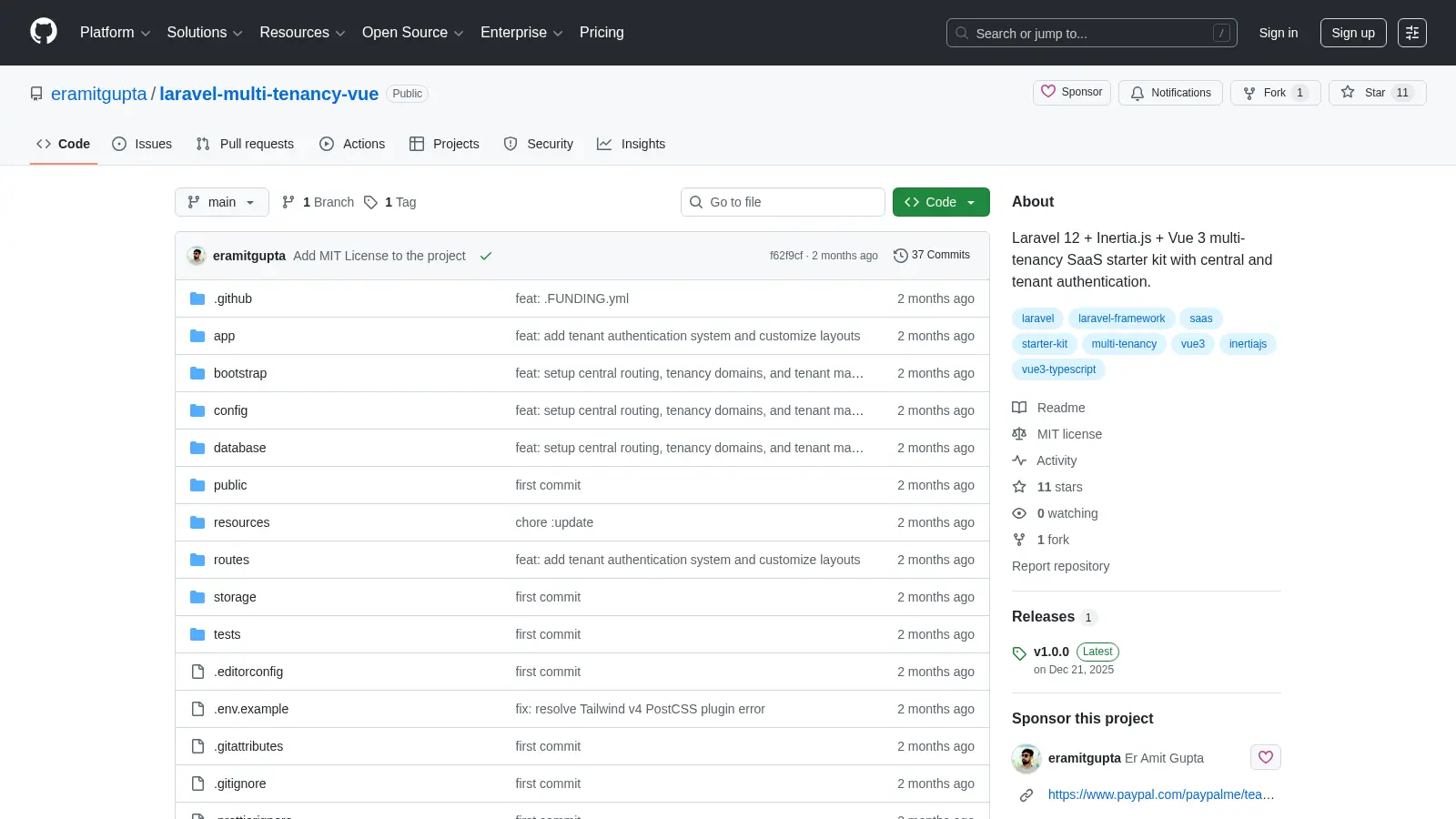1456x819 pixels.
Task: Open the eramitgupta owner profile link
Action: tap(99, 94)
